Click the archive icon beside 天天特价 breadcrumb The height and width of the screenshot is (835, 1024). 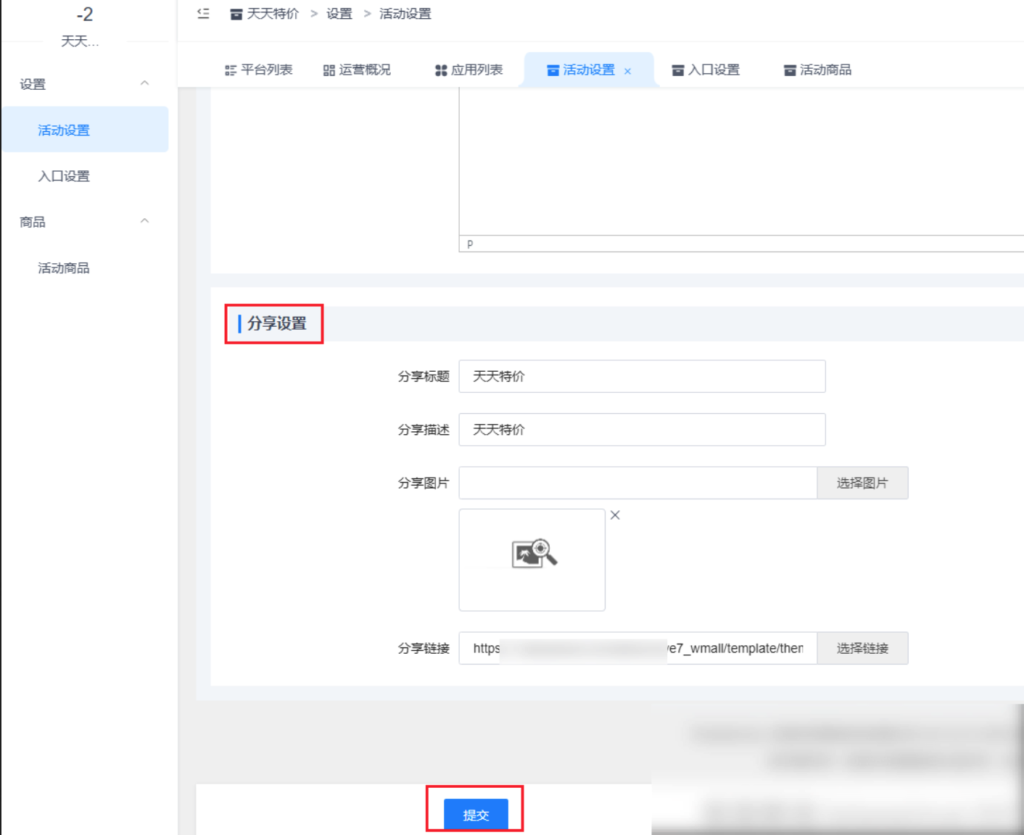pos(236,14)
